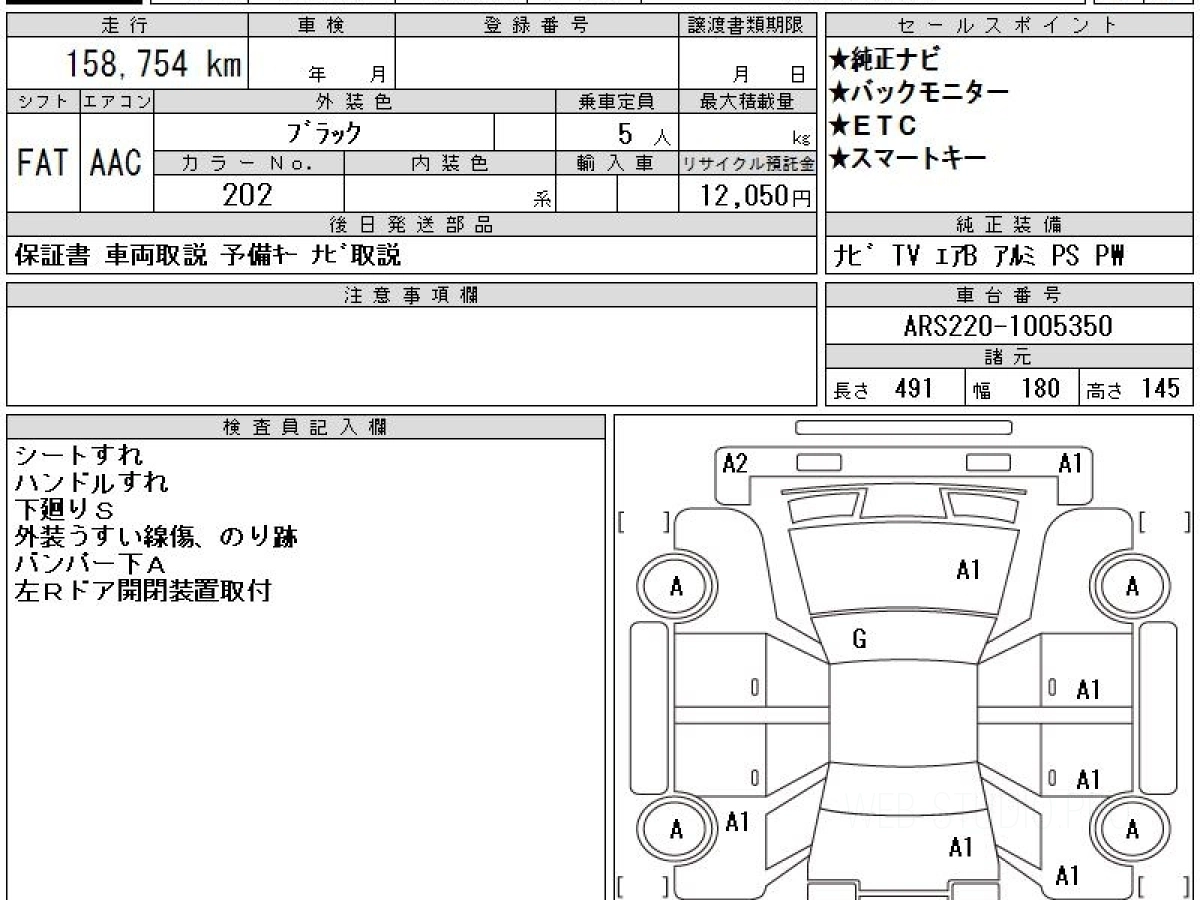The height and width of the screenshot is (900, 1200).
Task: Select the 走行 column header
Action: 126,25
